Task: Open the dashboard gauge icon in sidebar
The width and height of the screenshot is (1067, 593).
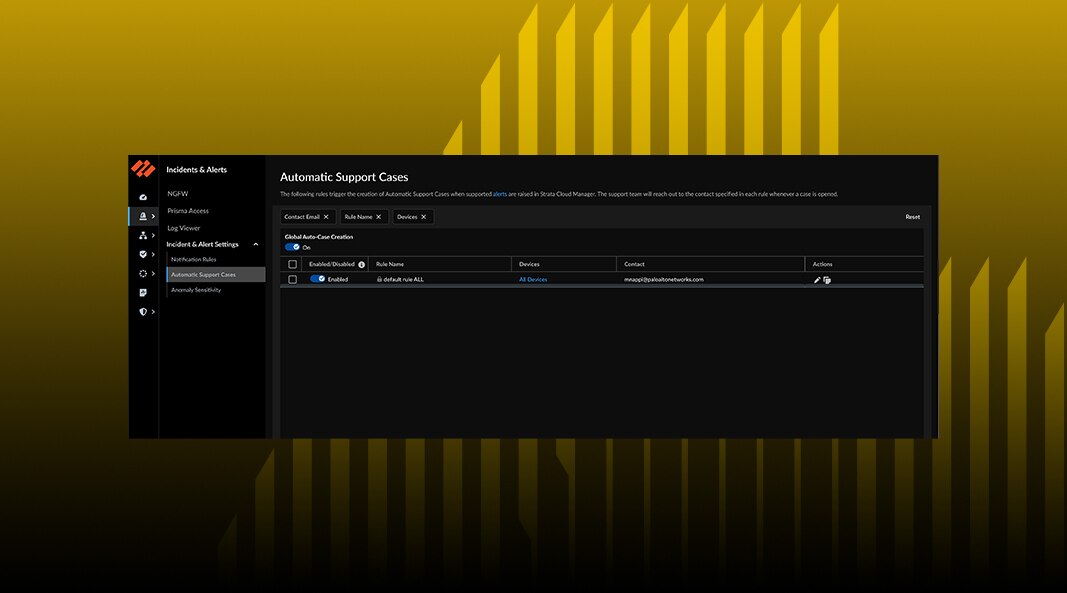Action: click(x=143, y=197)
